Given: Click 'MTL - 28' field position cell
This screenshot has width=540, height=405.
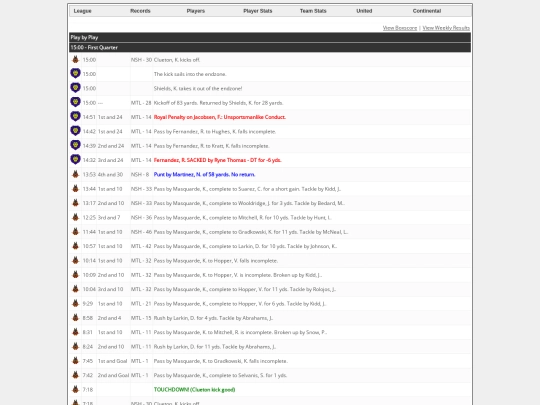Looking at the screenshot, I should click(141, 103).
